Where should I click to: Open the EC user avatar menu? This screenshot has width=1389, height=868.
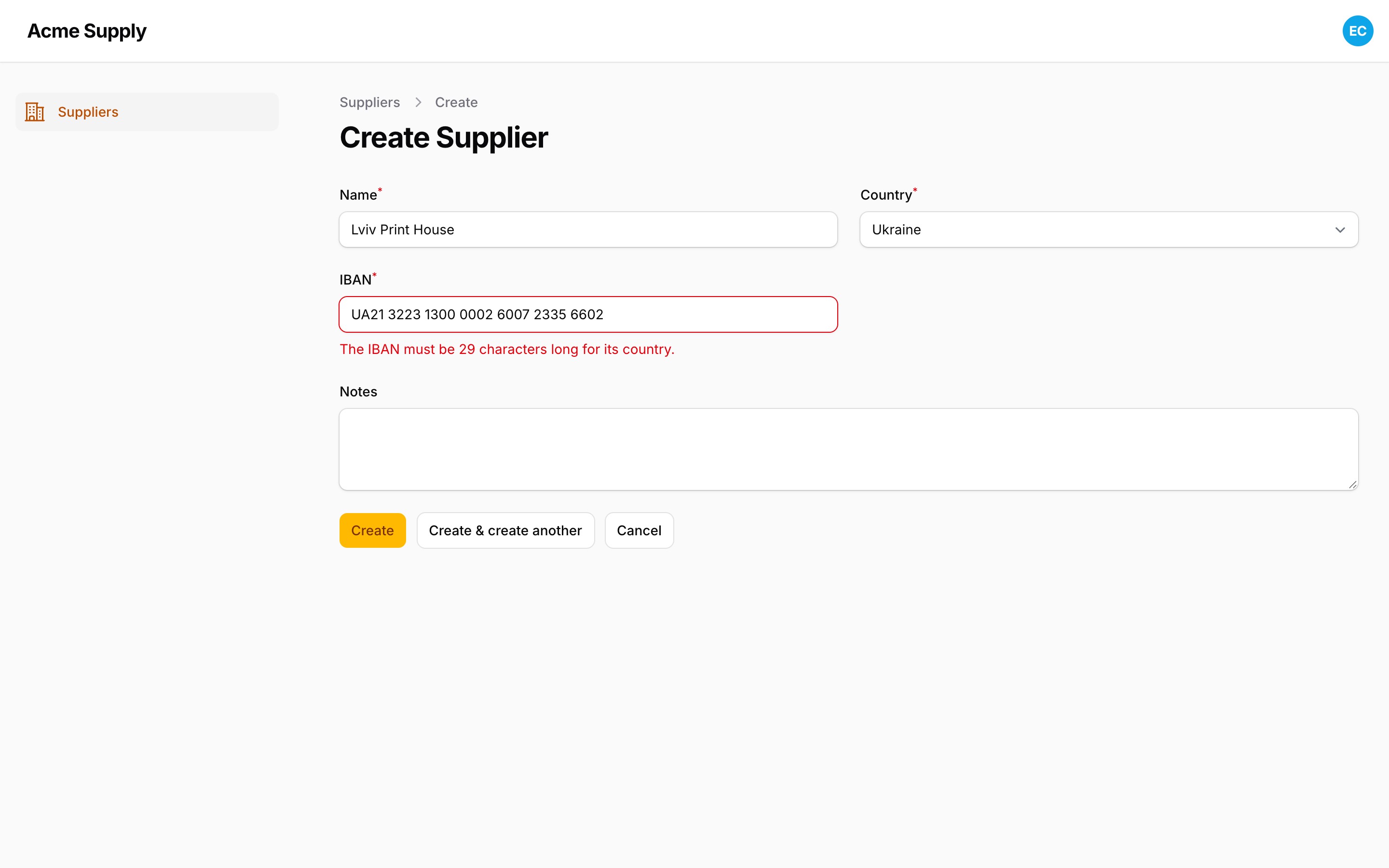1358,31
